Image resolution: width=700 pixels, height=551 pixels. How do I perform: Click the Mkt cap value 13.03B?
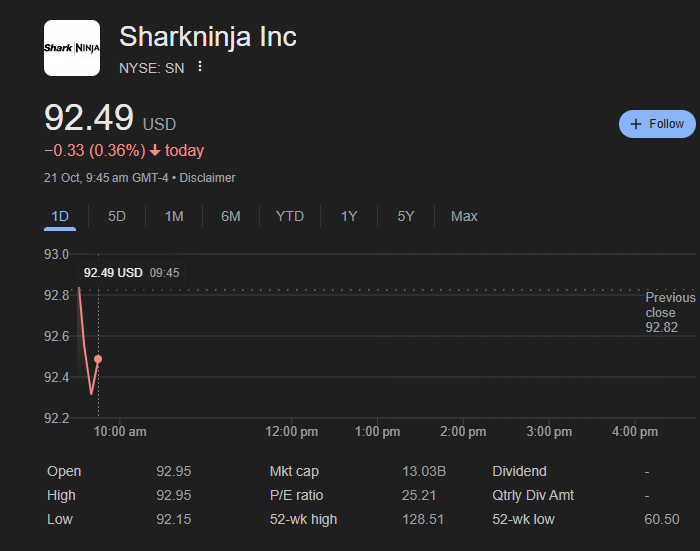424,471
